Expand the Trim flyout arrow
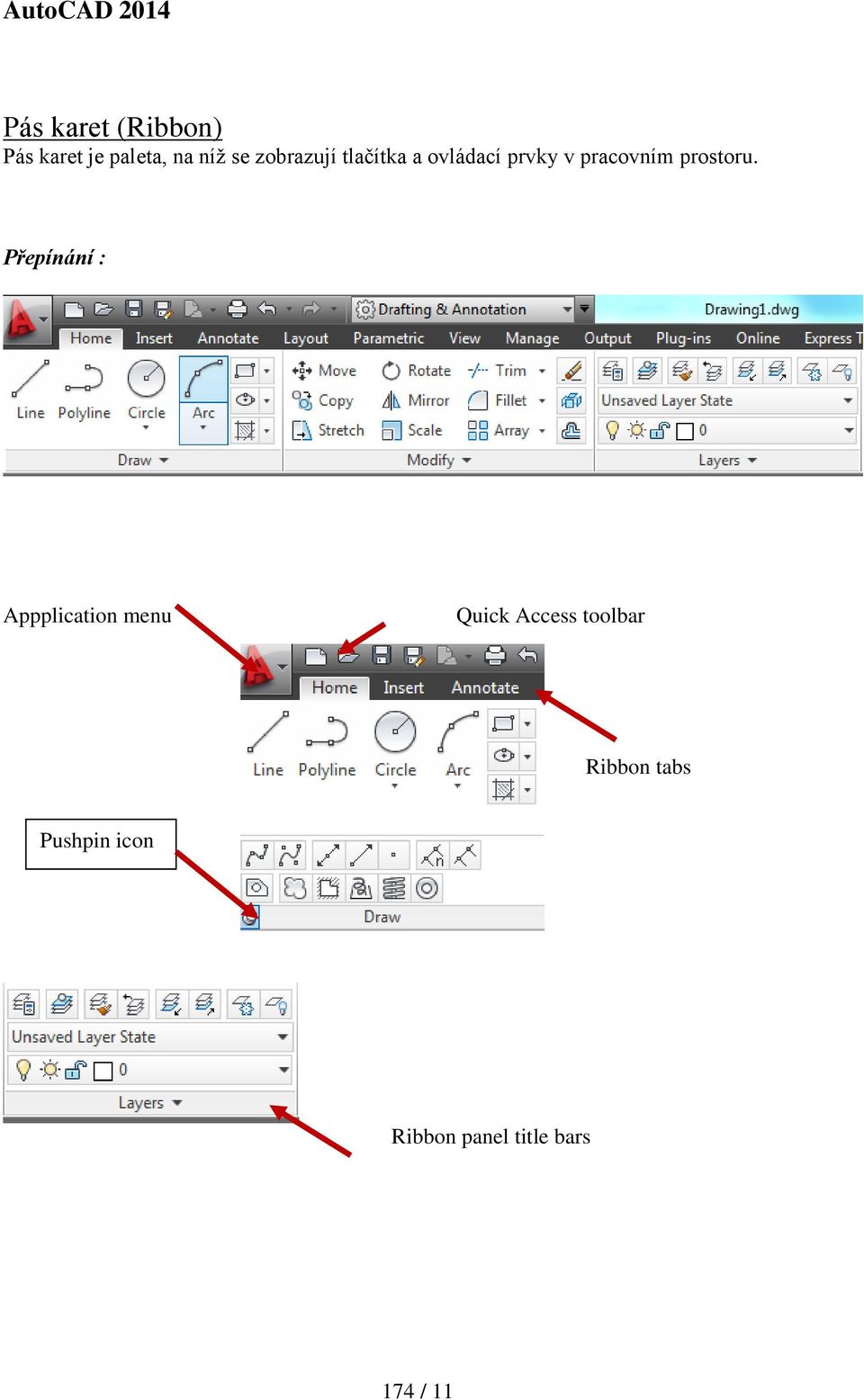 click(x=542, y=371)
